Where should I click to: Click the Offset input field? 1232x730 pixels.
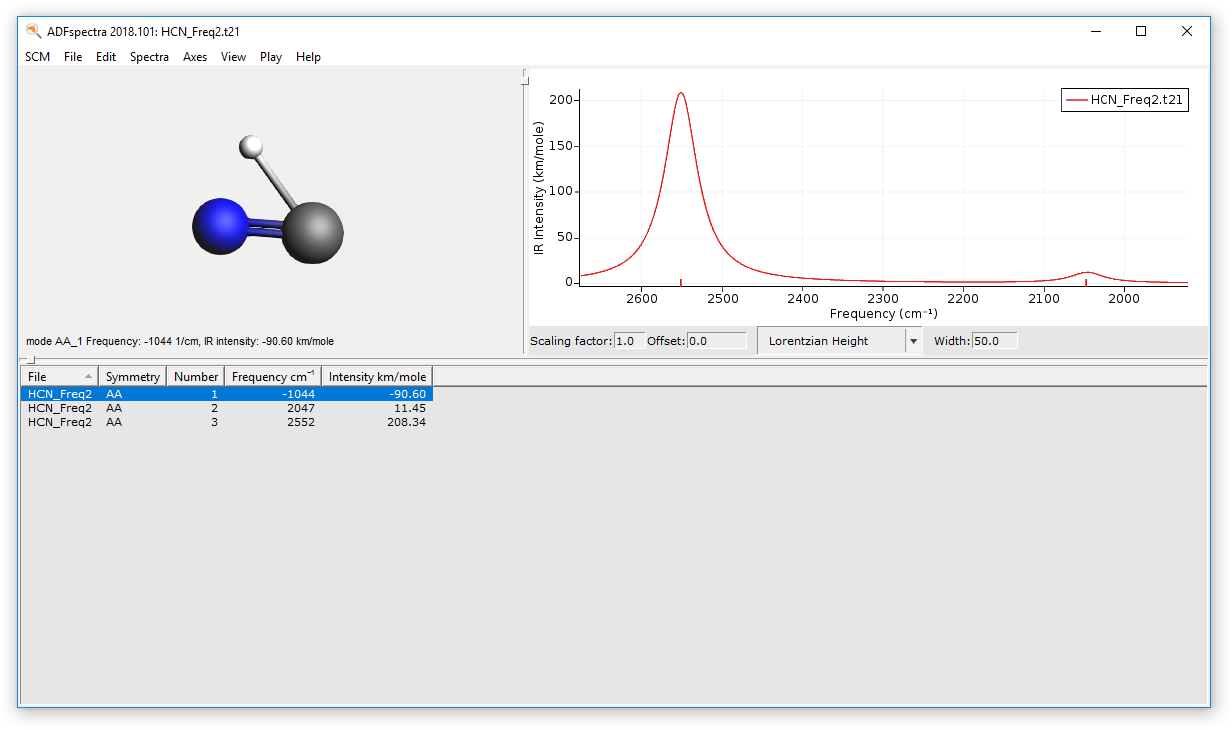(716, 341)
